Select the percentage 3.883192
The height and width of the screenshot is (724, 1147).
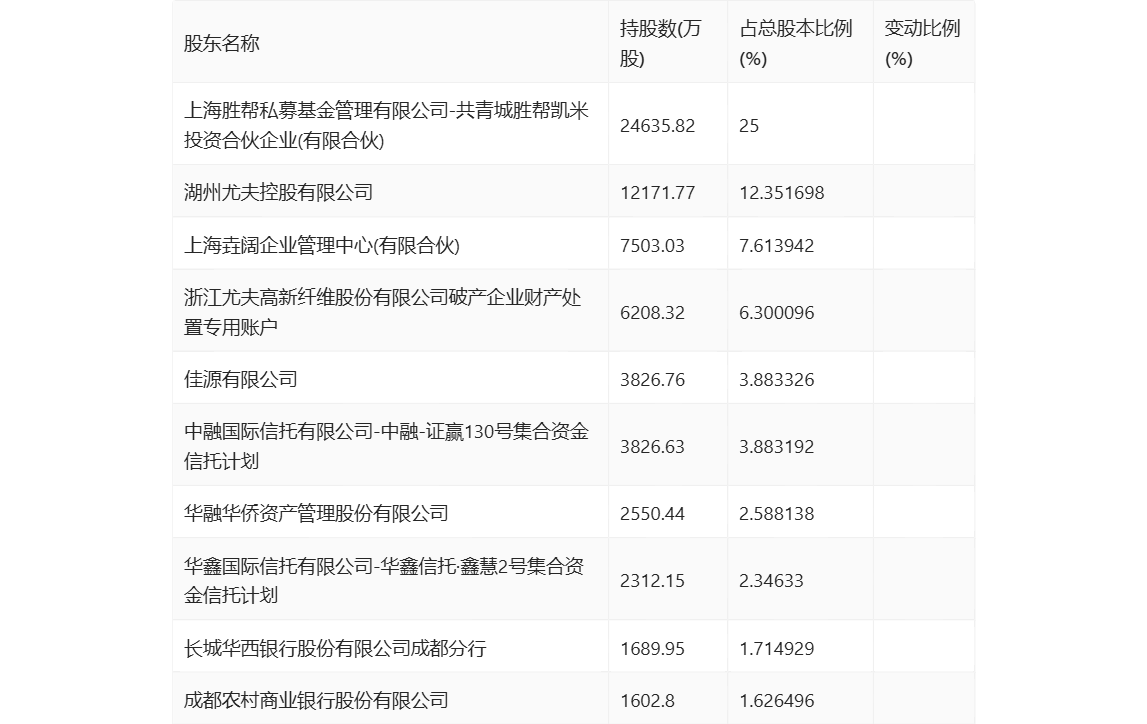click(x=776, y=447)
